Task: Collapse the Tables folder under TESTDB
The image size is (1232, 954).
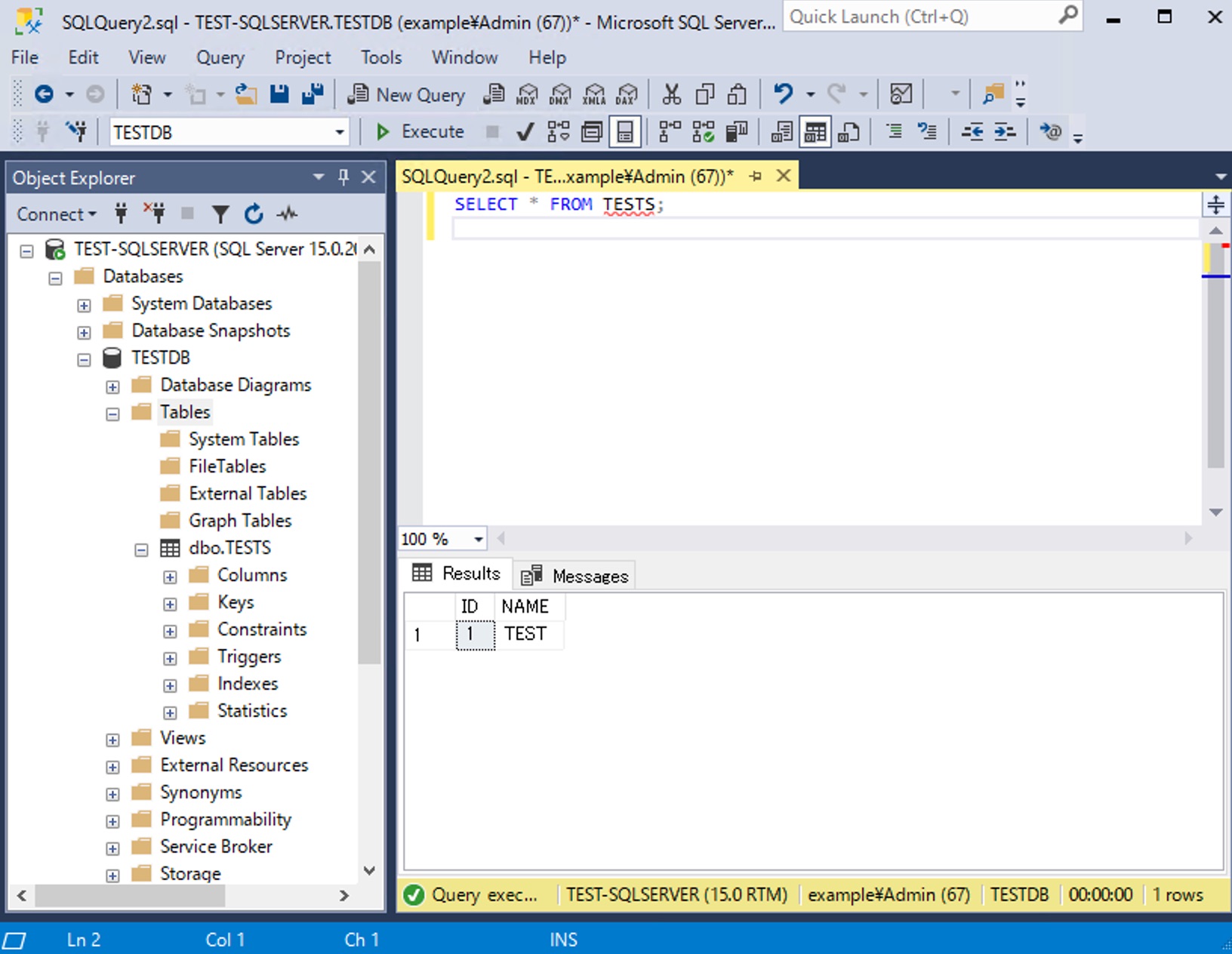Action: tap(112, 414)
